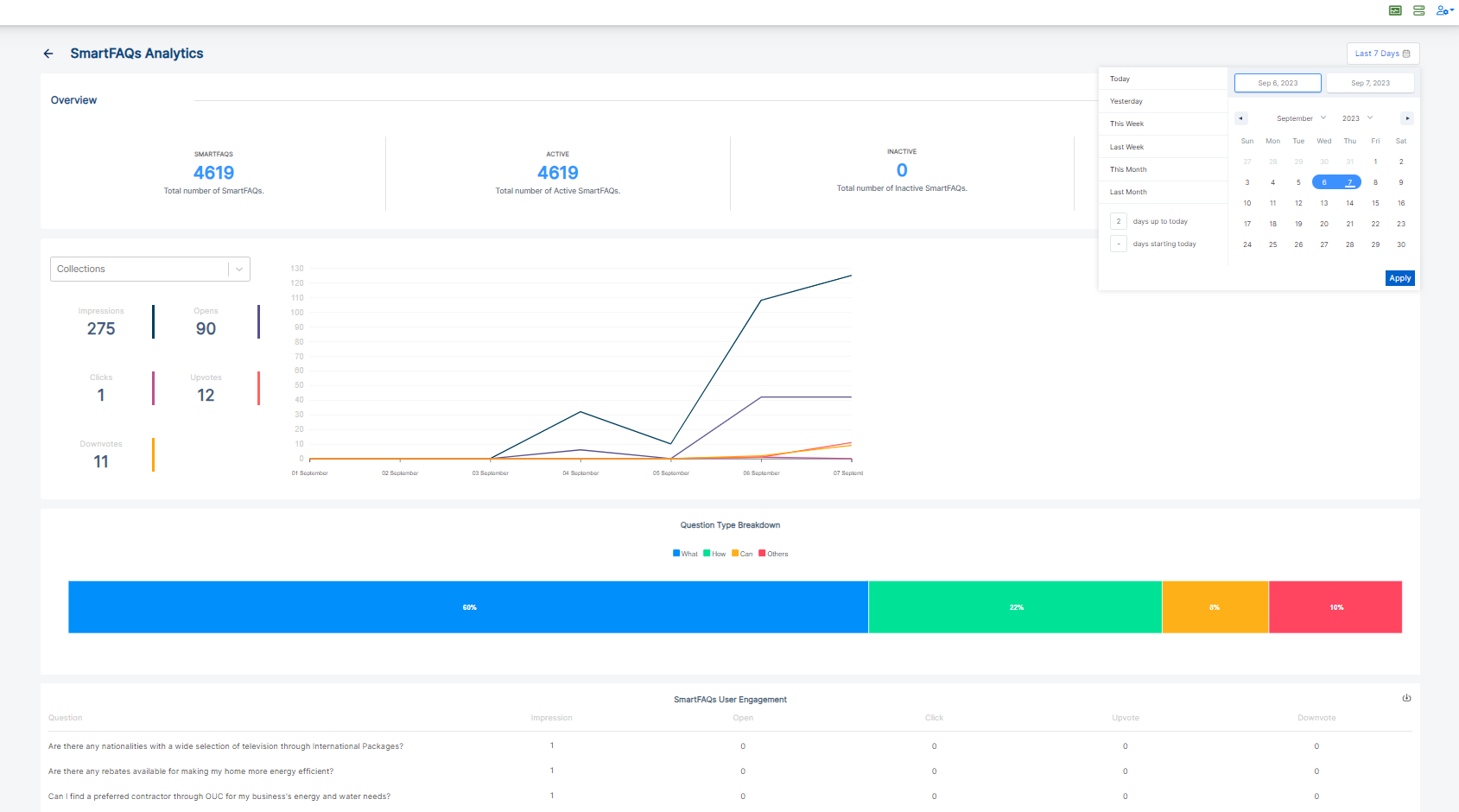
Task: Go to next month in calendar
Action: [x=1407, y=118]
